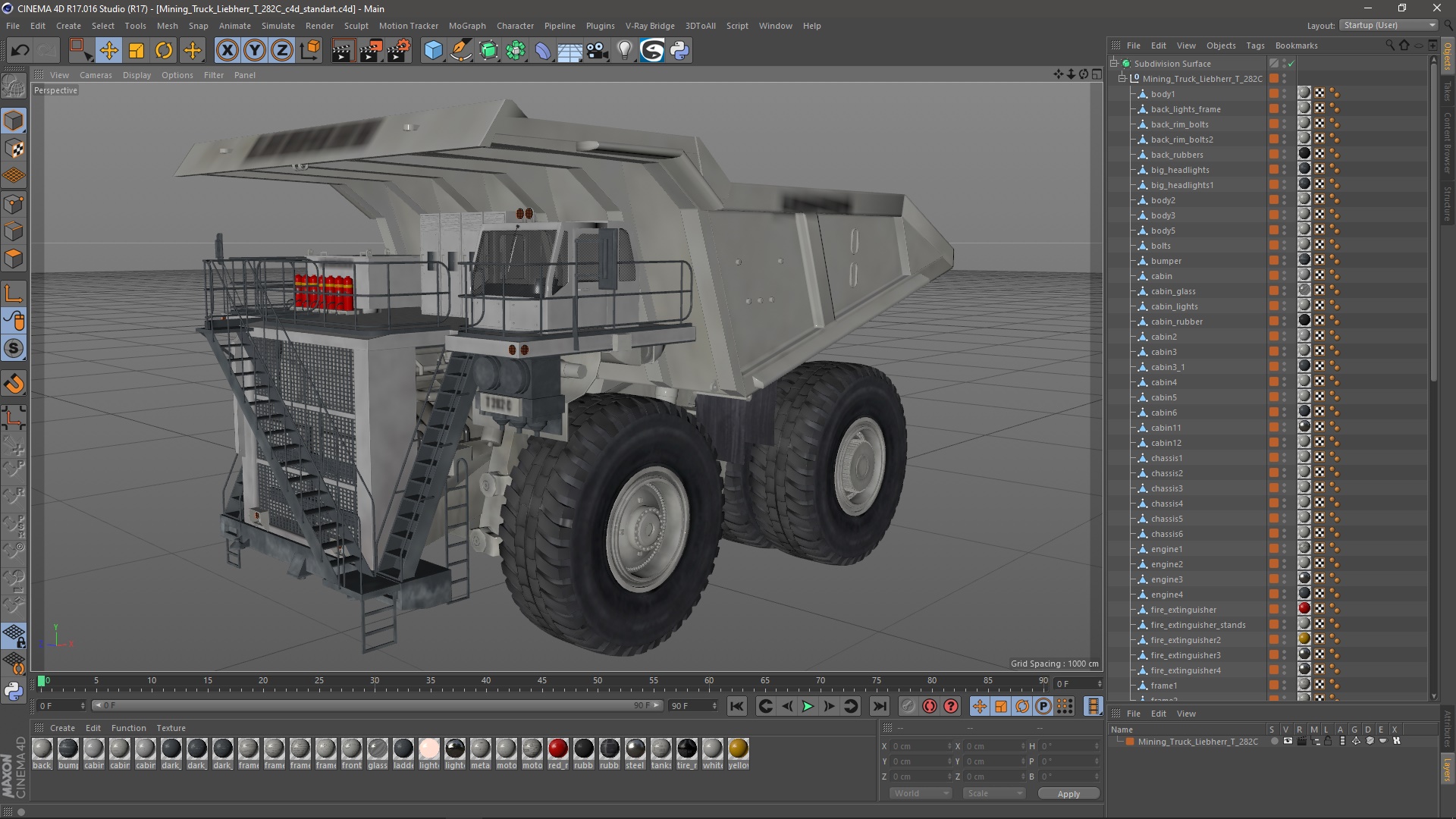Image resolution: width=1456 pixels, height=819 pixels.
Task: Add Floor environment object icon
Action: pyautogui.click(x=570, y=51)
